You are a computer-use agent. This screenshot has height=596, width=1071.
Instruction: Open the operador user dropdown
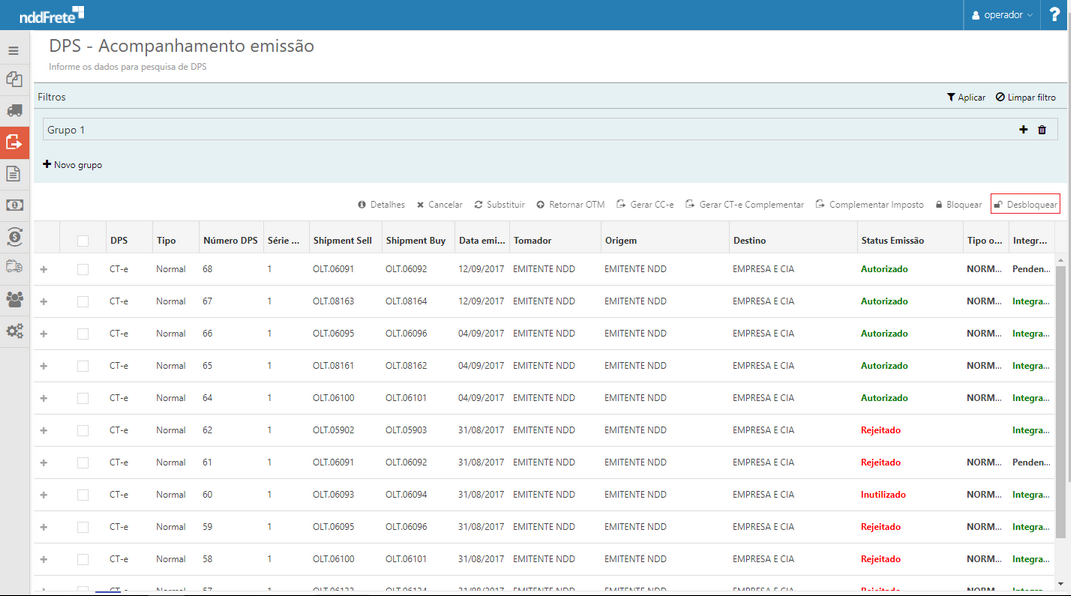click(1003, 15)
